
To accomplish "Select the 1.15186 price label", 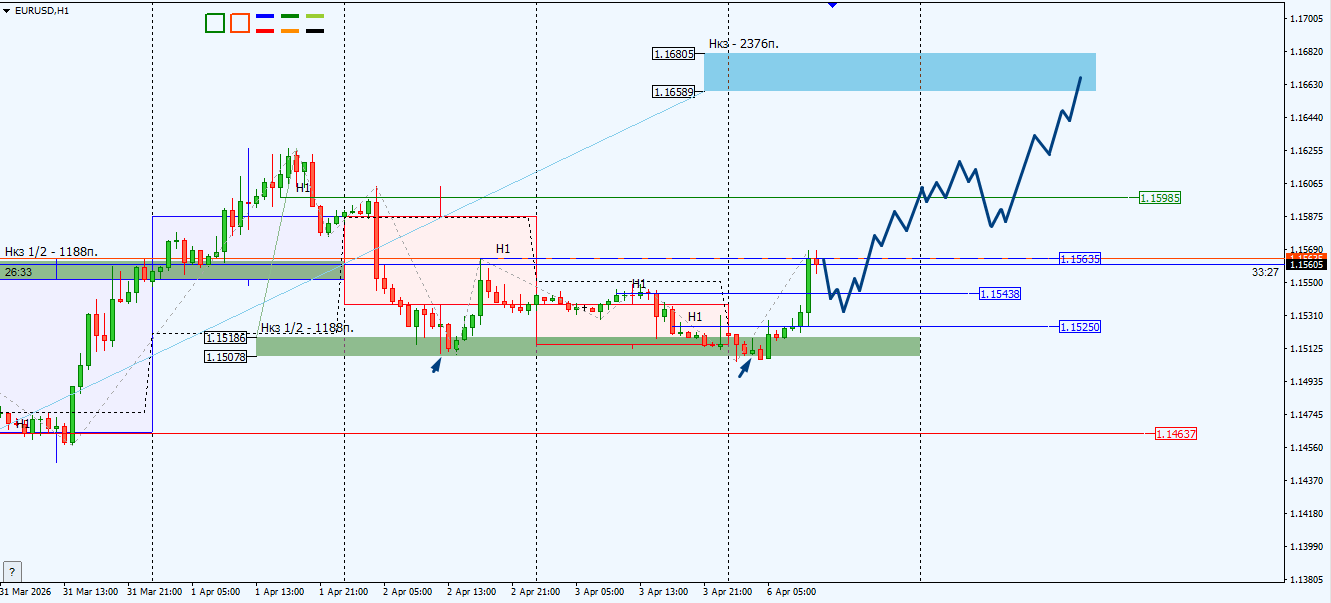I will coord(225,338).
